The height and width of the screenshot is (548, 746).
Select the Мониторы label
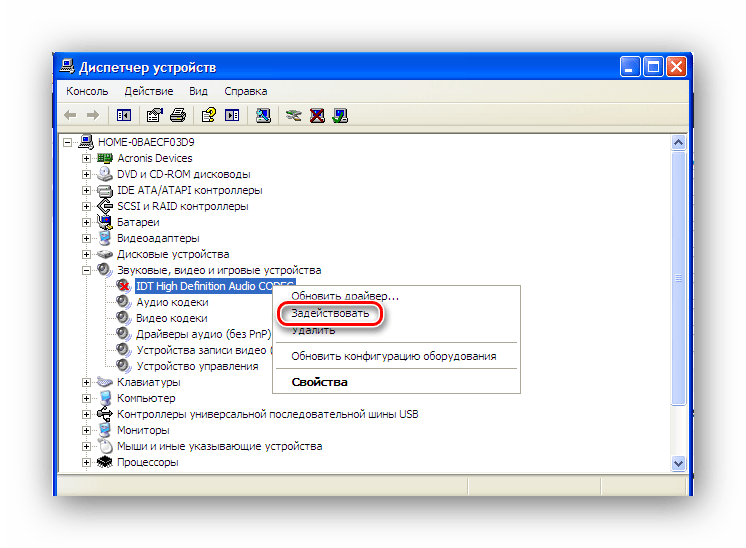(143, 430)
